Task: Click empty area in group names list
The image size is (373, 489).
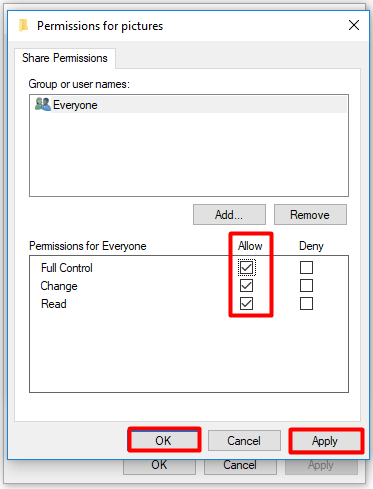Action: (189, 154)
